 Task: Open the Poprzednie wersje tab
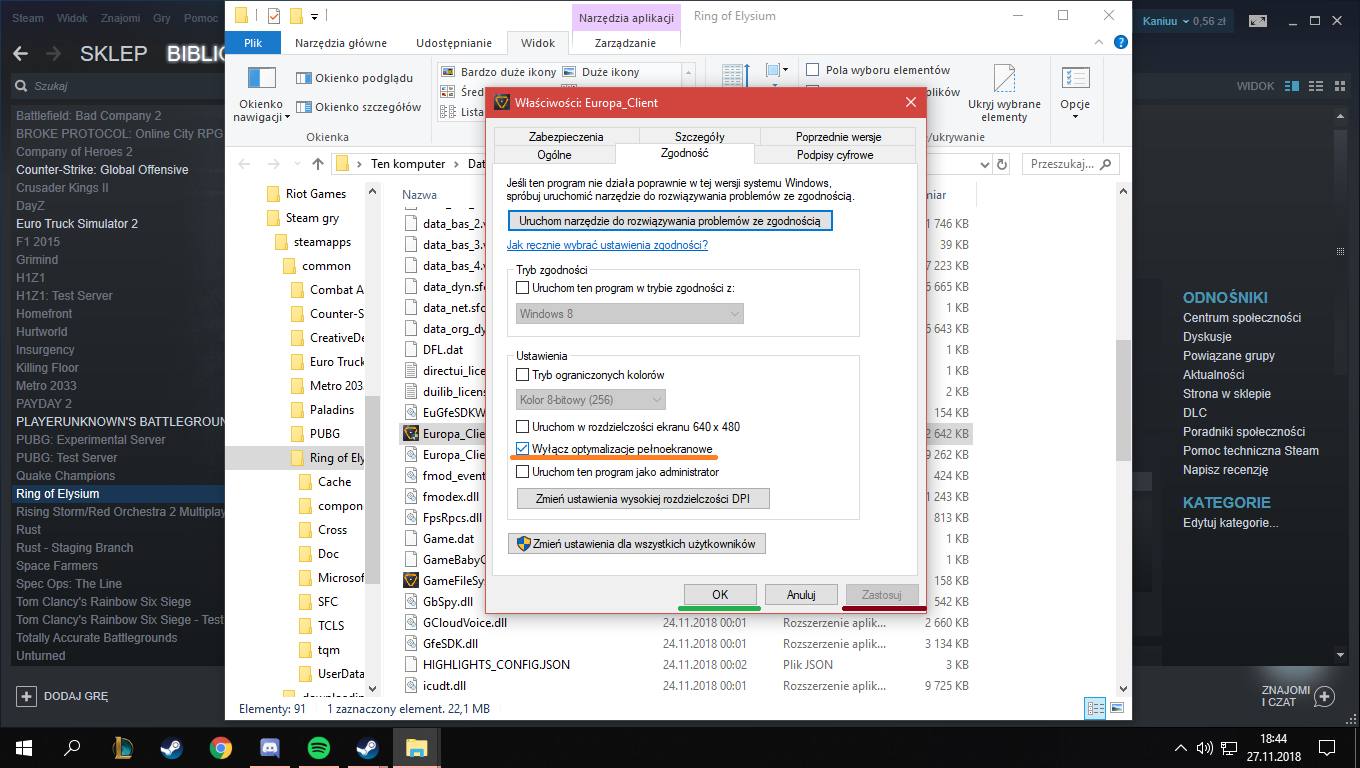coord(836,136)
